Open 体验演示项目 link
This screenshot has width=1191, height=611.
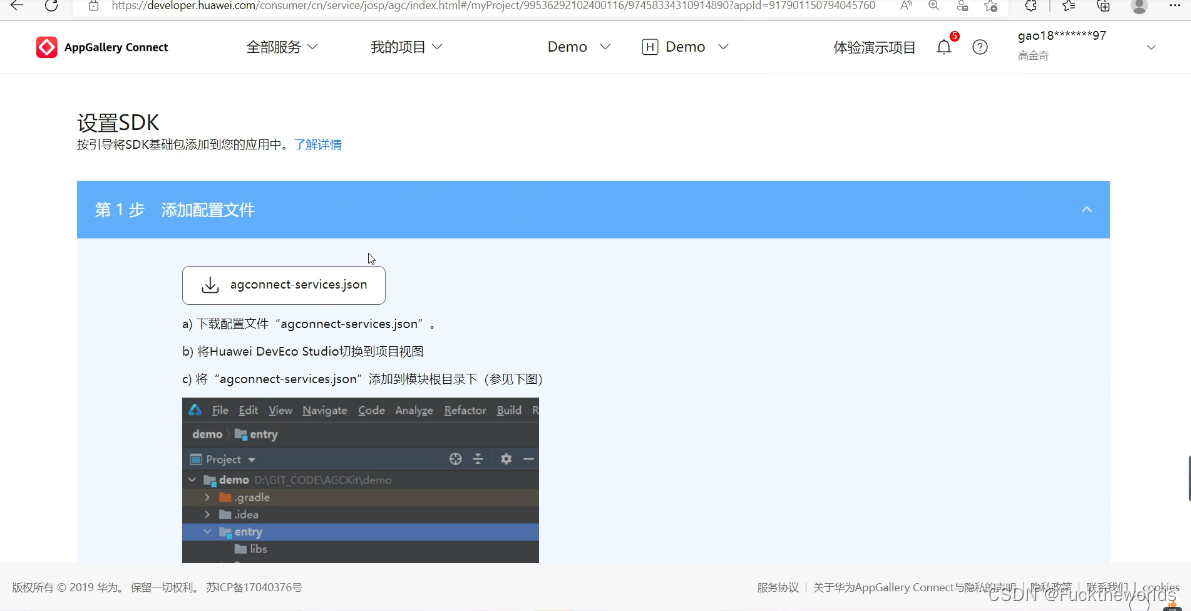click(874, 47)
